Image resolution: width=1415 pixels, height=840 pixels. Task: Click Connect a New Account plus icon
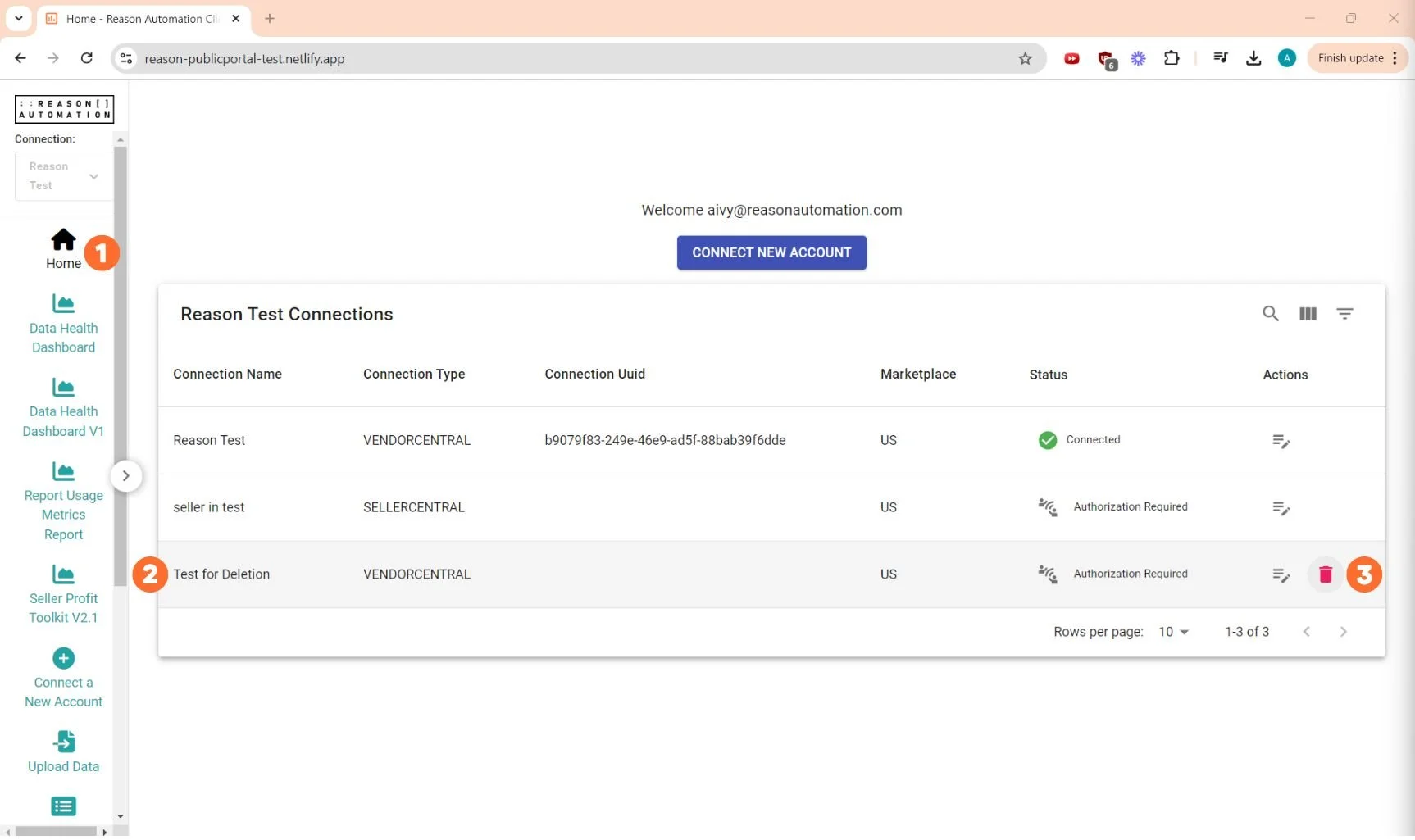(63, 658)
